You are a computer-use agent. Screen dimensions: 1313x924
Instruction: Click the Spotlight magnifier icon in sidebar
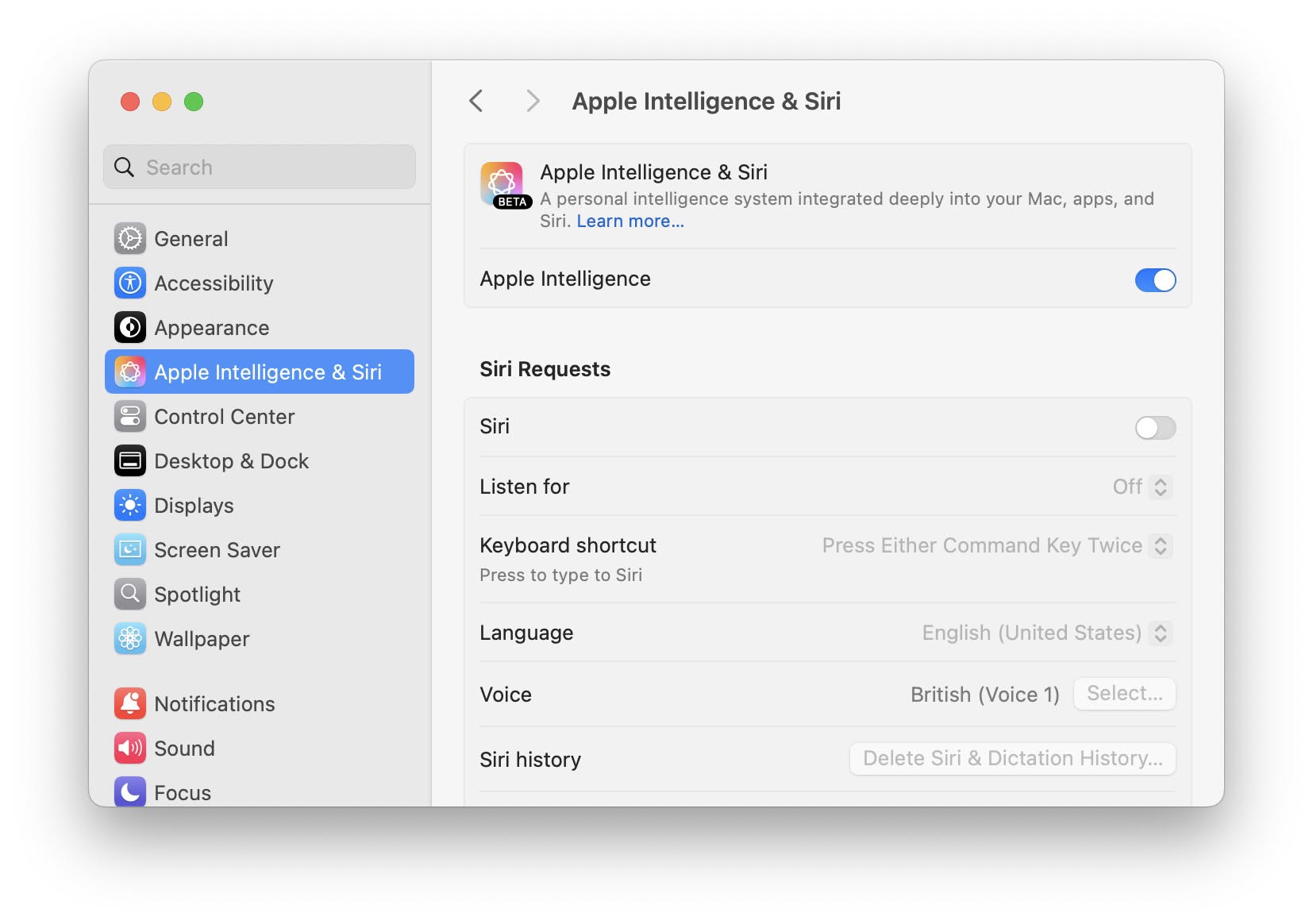[x=130, y=594]
